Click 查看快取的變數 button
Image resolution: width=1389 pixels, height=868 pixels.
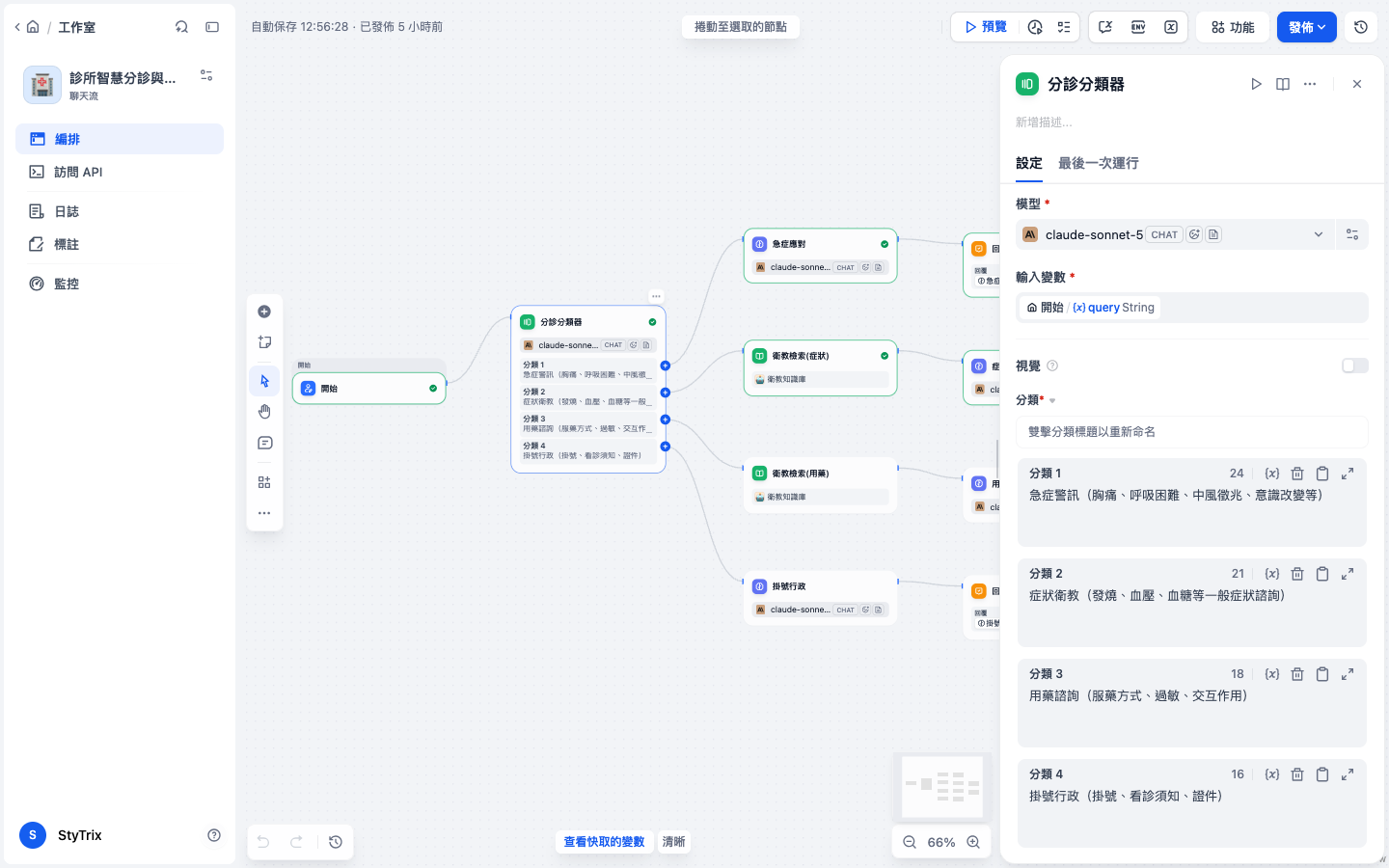pos(604,842)
